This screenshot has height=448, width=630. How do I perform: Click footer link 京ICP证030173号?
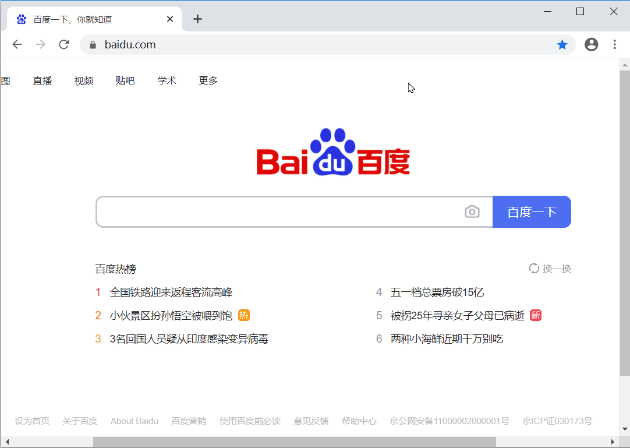[x=557, y=421]
